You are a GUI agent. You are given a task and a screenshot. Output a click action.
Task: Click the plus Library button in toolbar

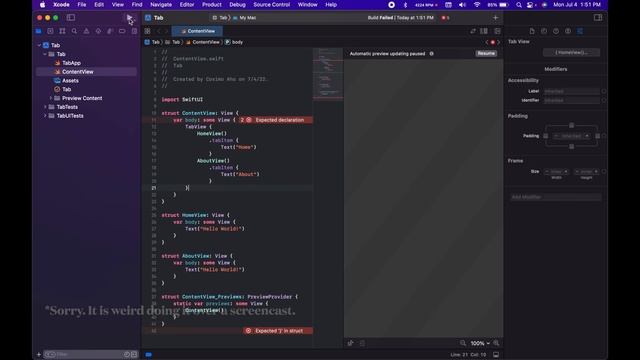click(496, 18)
